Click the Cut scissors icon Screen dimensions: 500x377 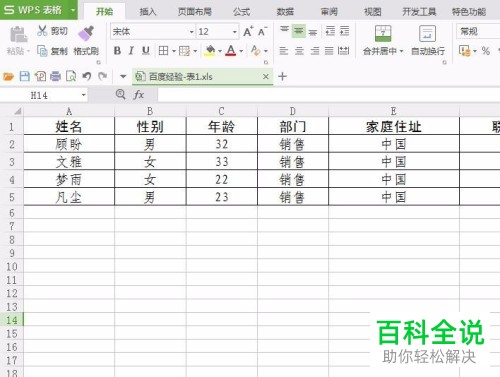(42, 31)
